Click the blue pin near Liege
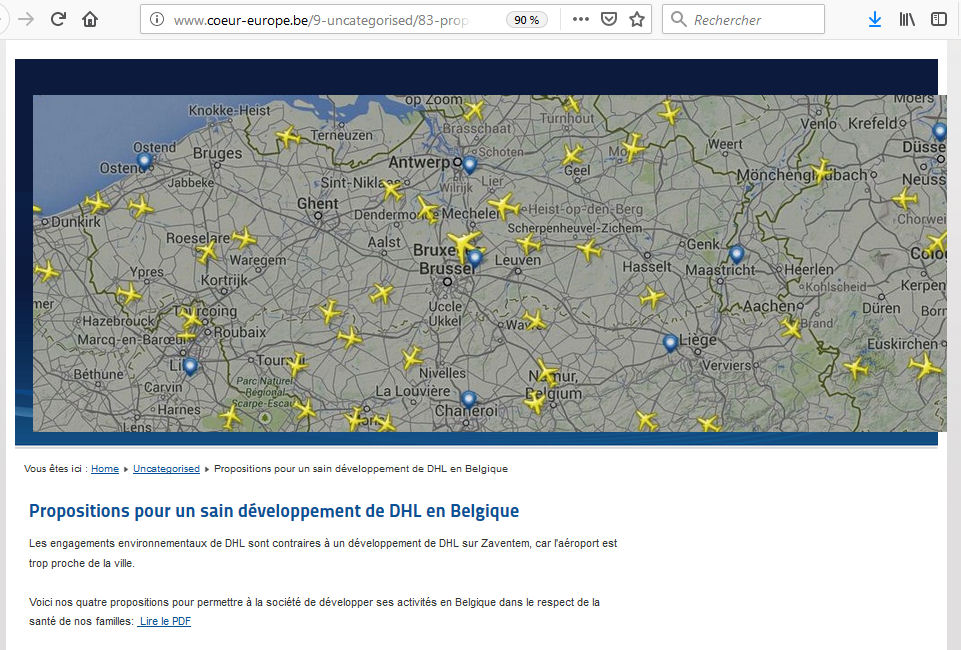This screenshot has width=961, height=650. pyautogui.click(x=670, y=343)
